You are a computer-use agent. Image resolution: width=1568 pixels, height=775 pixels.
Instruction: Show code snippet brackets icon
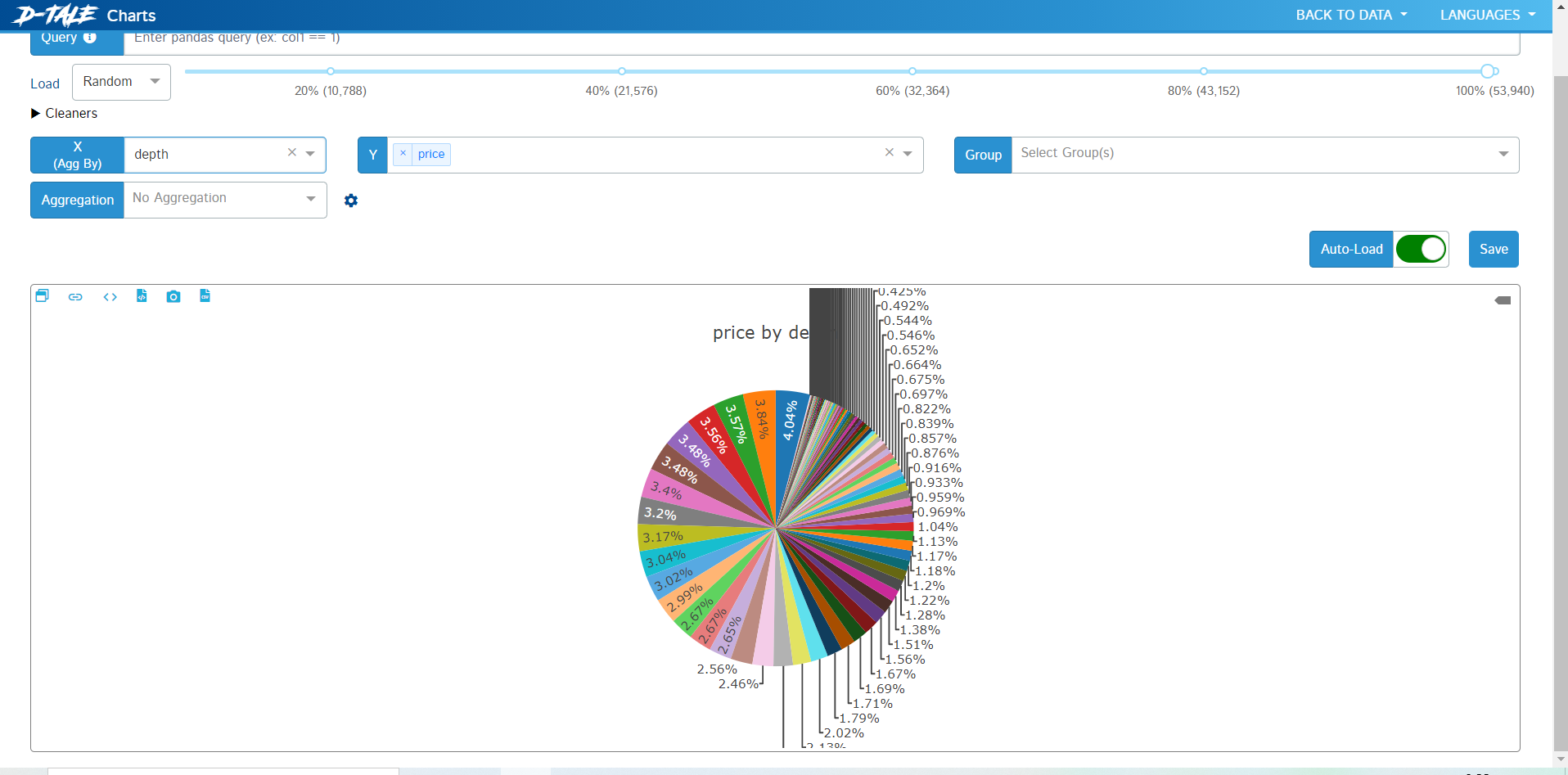point(110,297)
